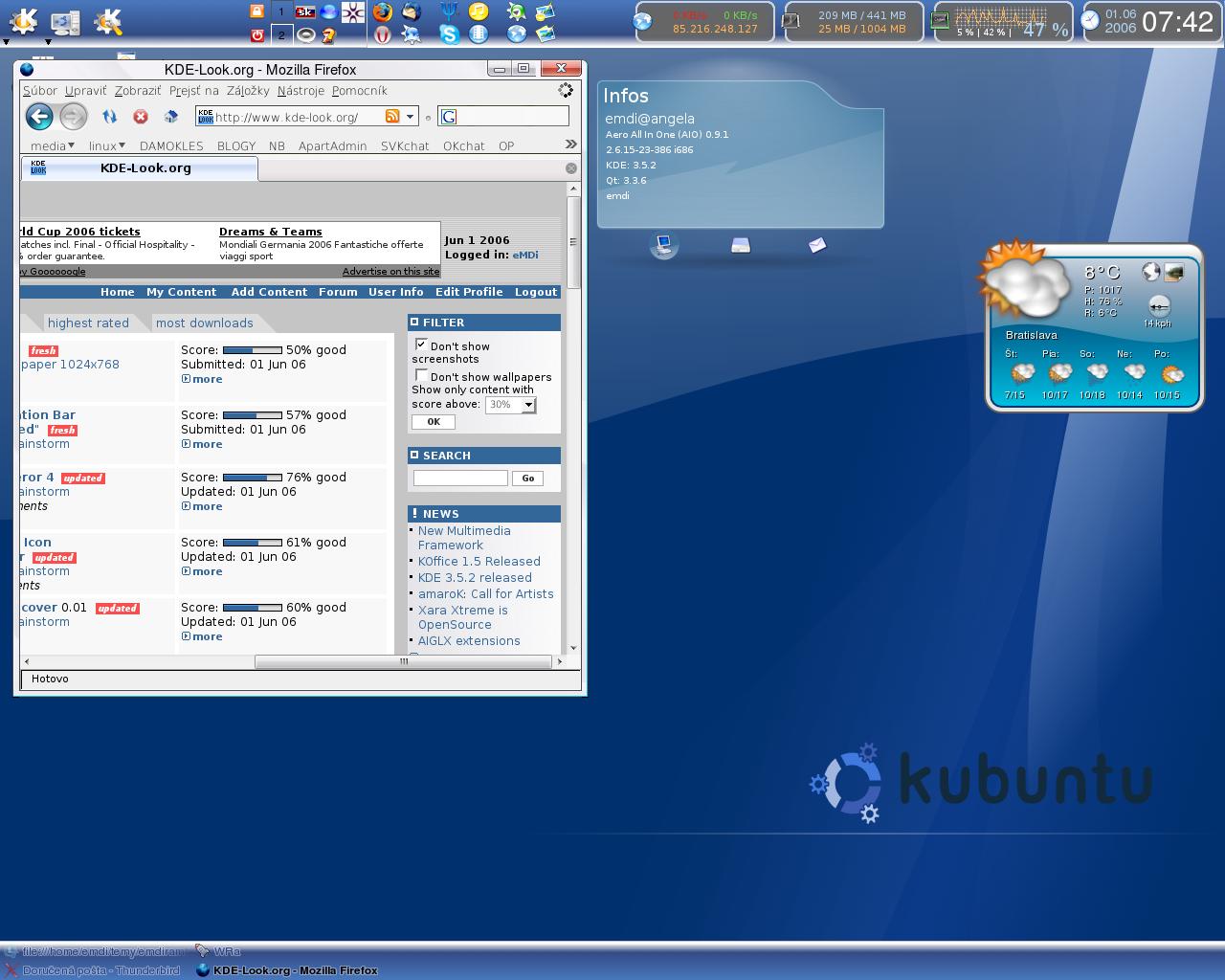Viewport: 1225px width, 980px height.
Task: Click the more link under 76% good score
Action: (202, 506)
